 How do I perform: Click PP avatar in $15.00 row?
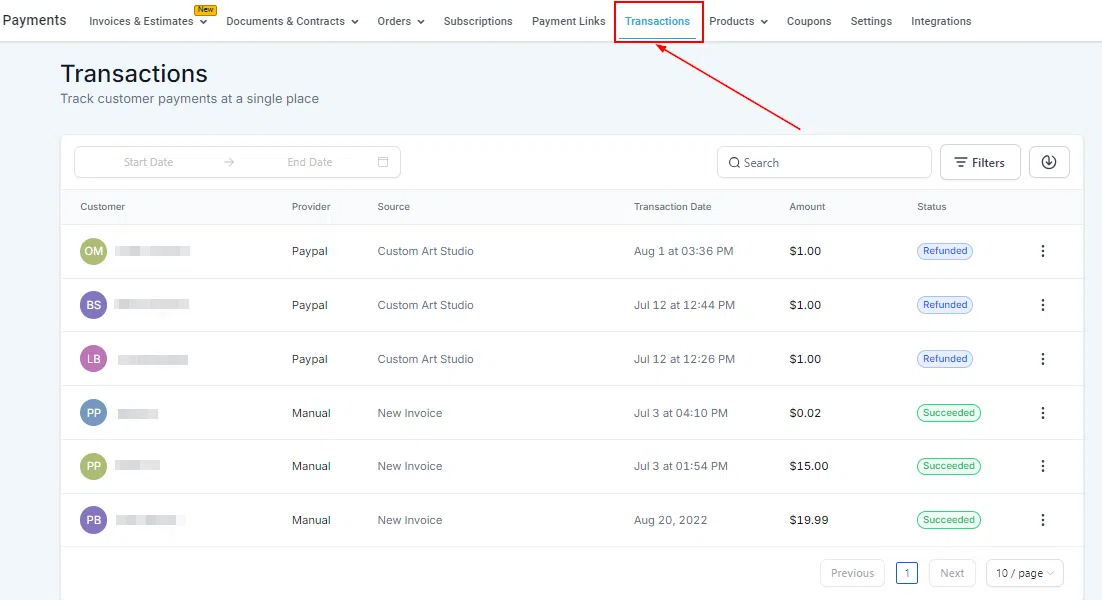click(93, 466)
